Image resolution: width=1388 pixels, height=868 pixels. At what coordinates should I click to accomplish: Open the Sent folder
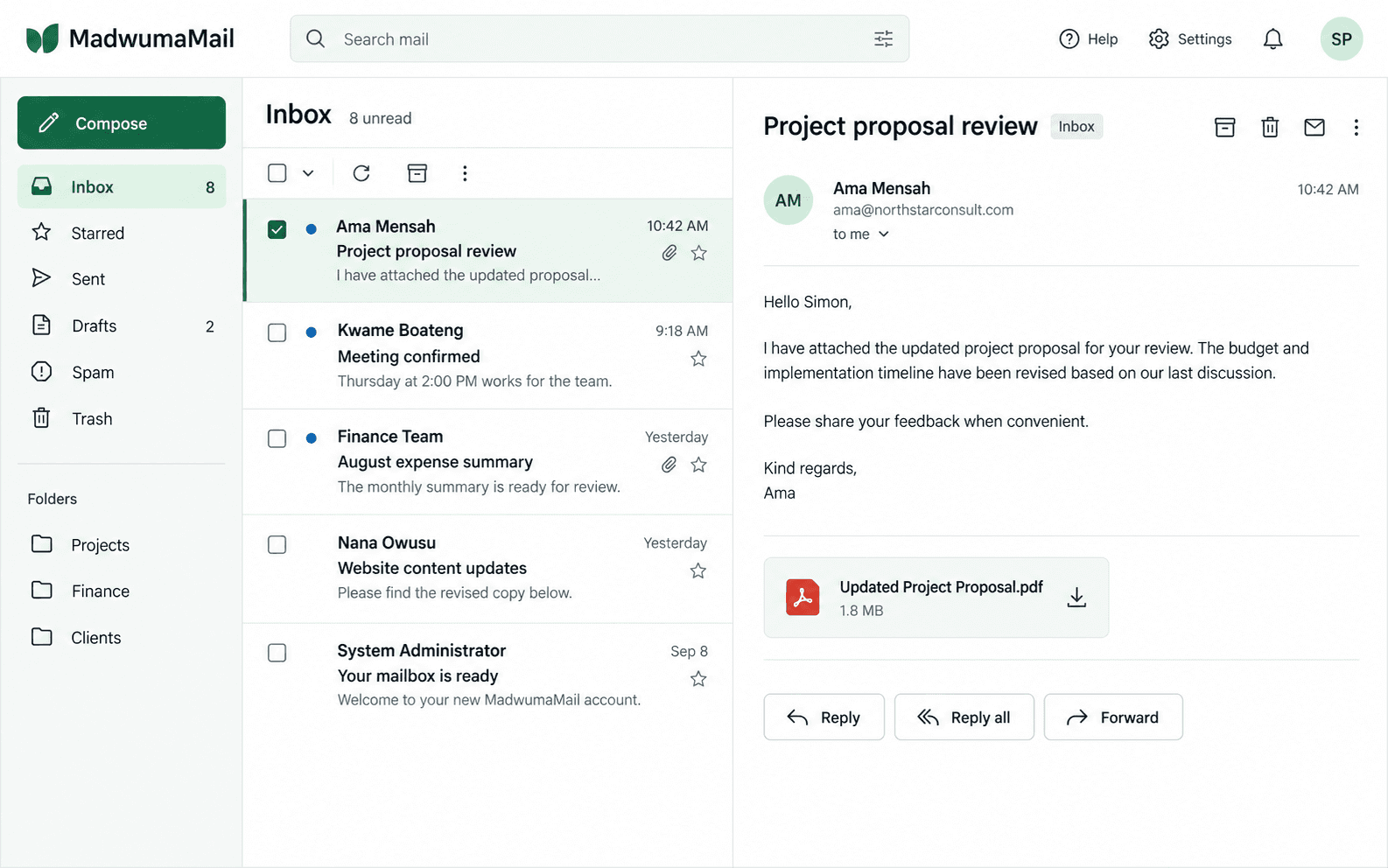(122, 279)
